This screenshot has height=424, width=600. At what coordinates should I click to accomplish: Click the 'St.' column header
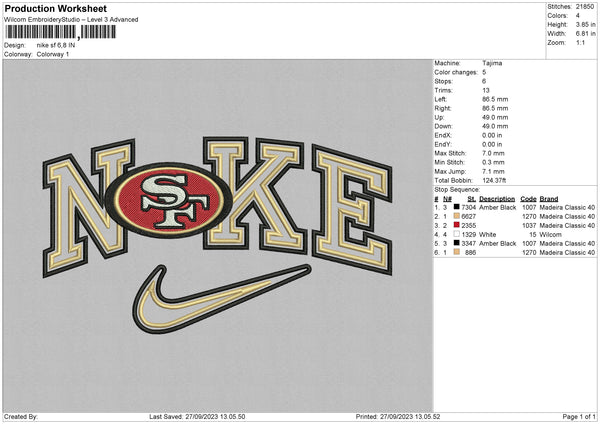pos(472,199)
